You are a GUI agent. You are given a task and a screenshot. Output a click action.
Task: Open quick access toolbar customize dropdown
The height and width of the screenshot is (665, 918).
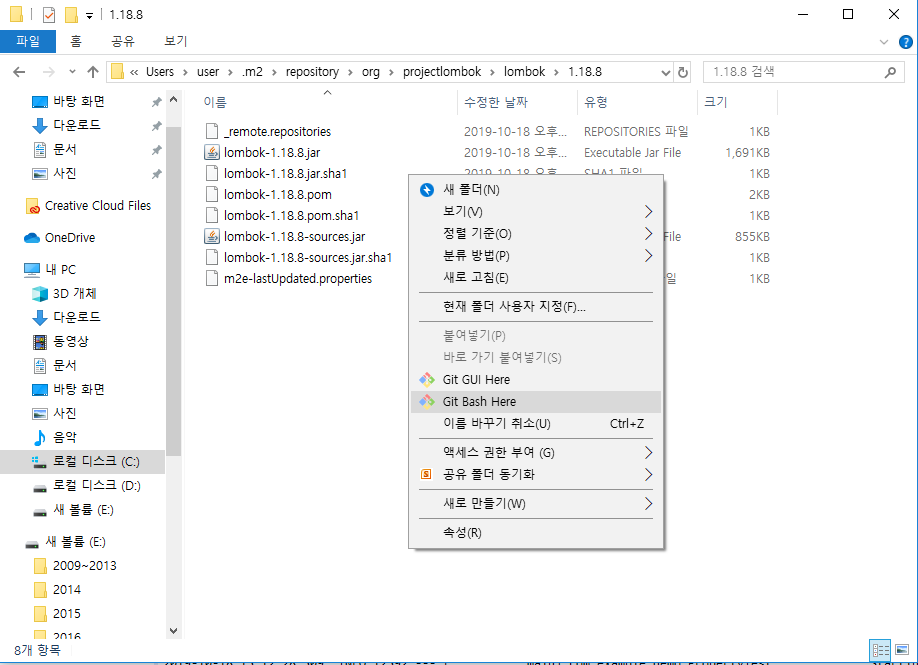[90, 16]
